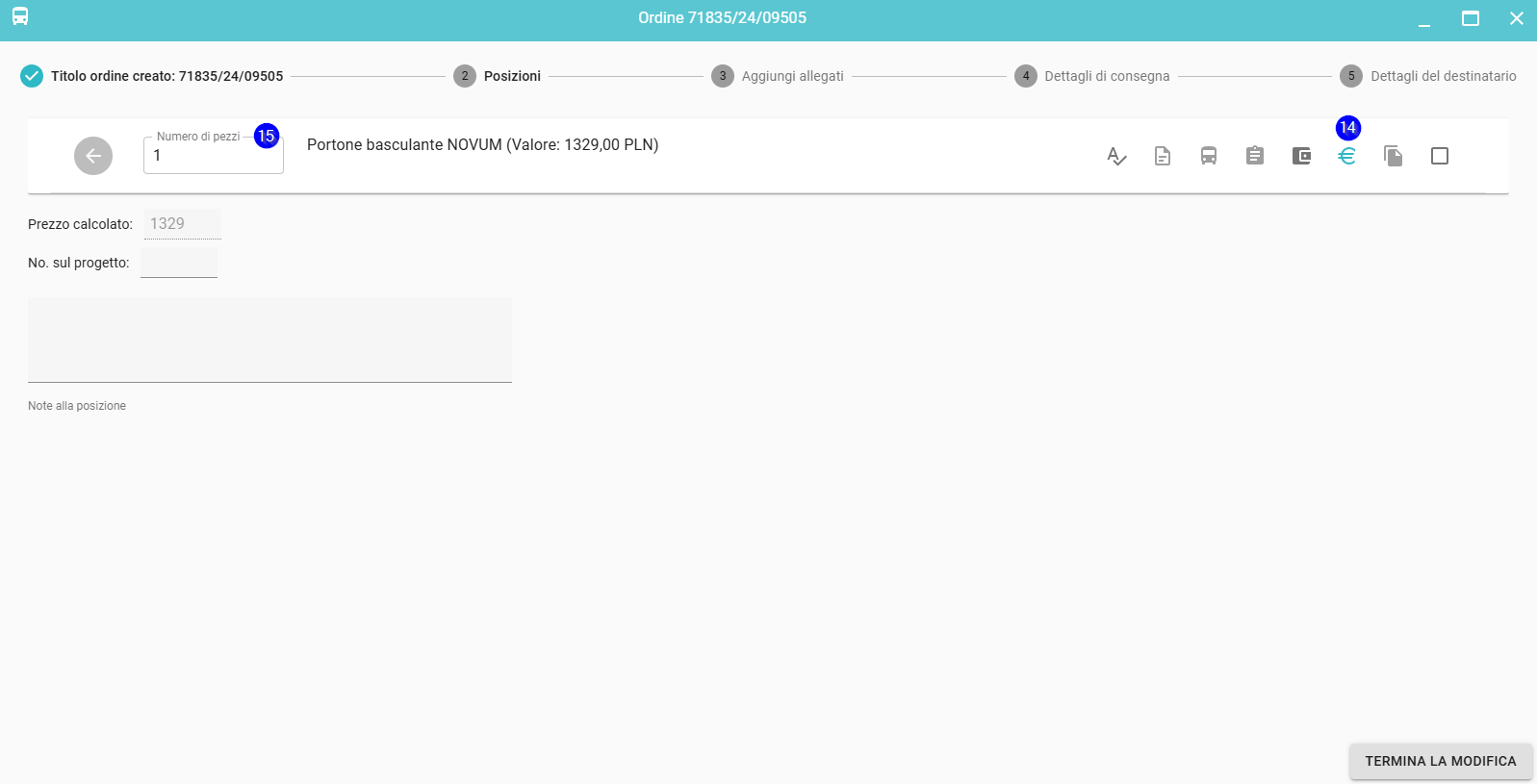Click the grey bus transport icon

coord(1209,156)
